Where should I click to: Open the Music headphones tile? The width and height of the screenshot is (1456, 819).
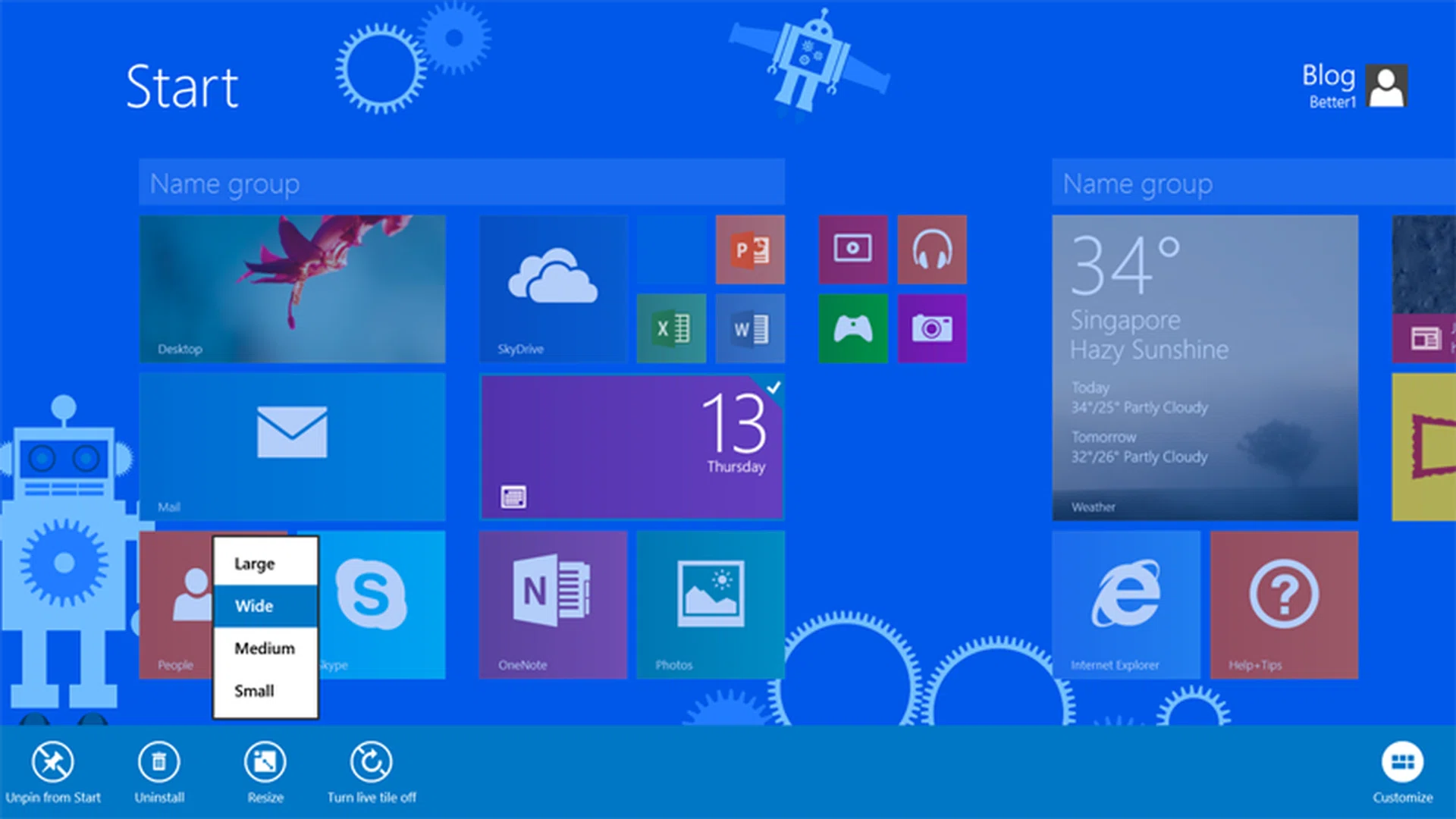(x=932, y=249)
